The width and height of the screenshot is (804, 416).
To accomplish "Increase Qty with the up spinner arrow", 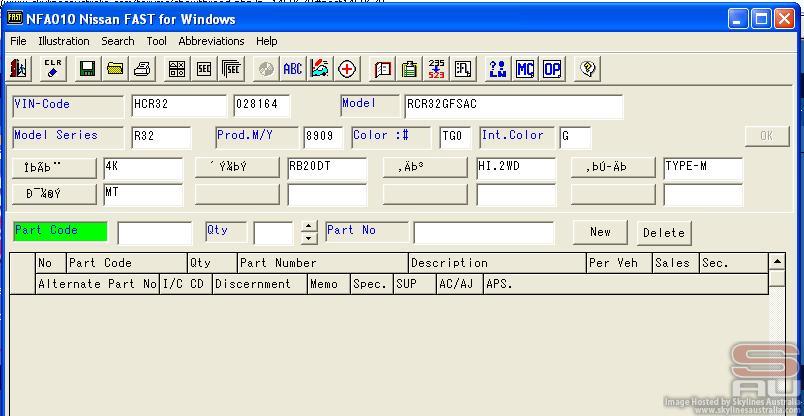I will (308, 226).
